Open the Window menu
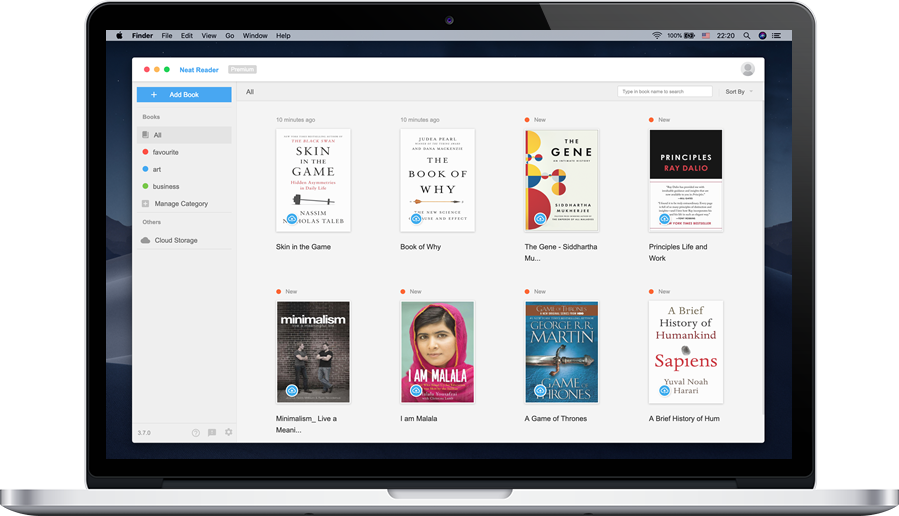This screenshot has width=899, height=516. (255, 35)
